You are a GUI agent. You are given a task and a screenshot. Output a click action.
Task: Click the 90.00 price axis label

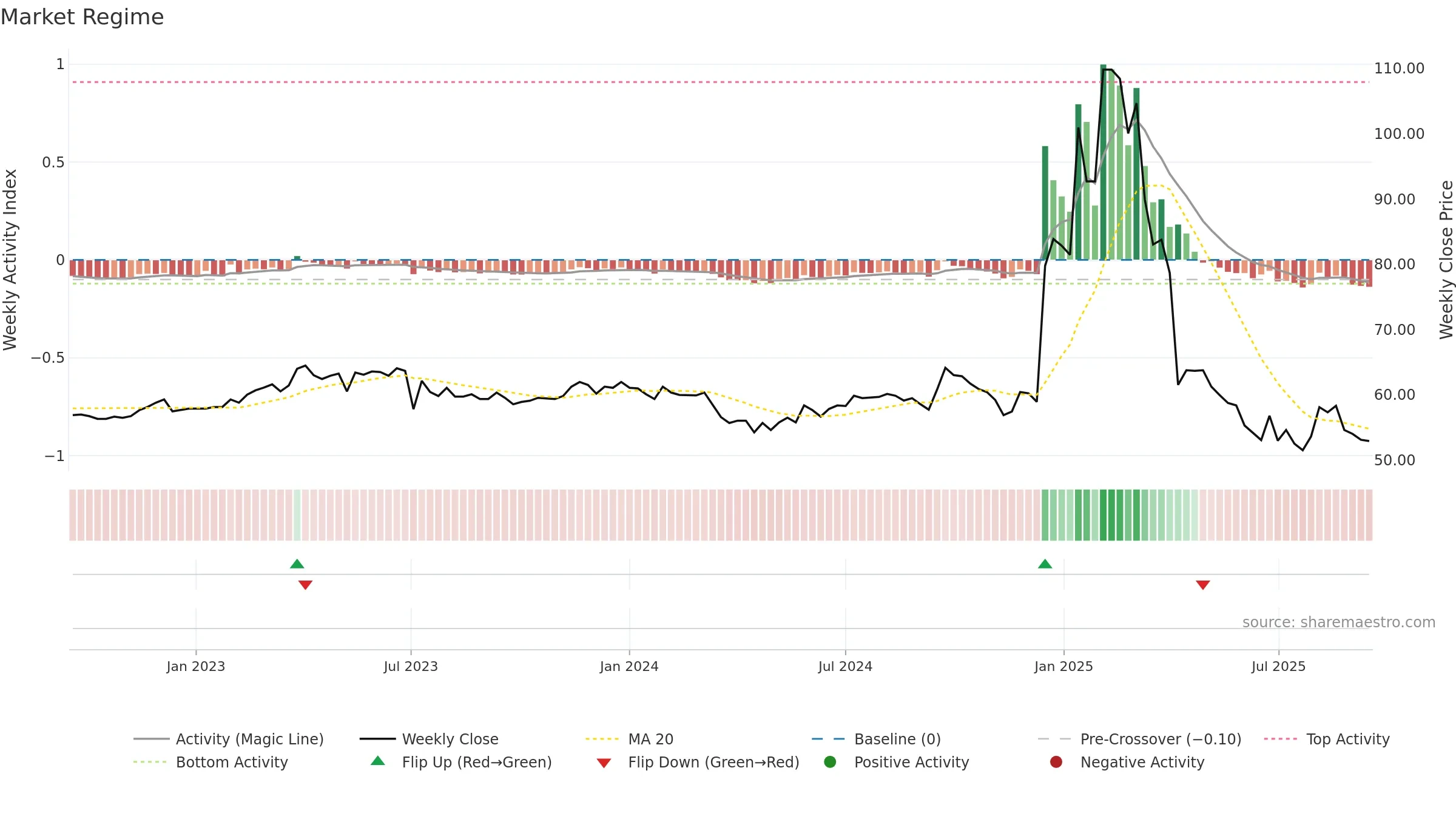pos(1394,199)
